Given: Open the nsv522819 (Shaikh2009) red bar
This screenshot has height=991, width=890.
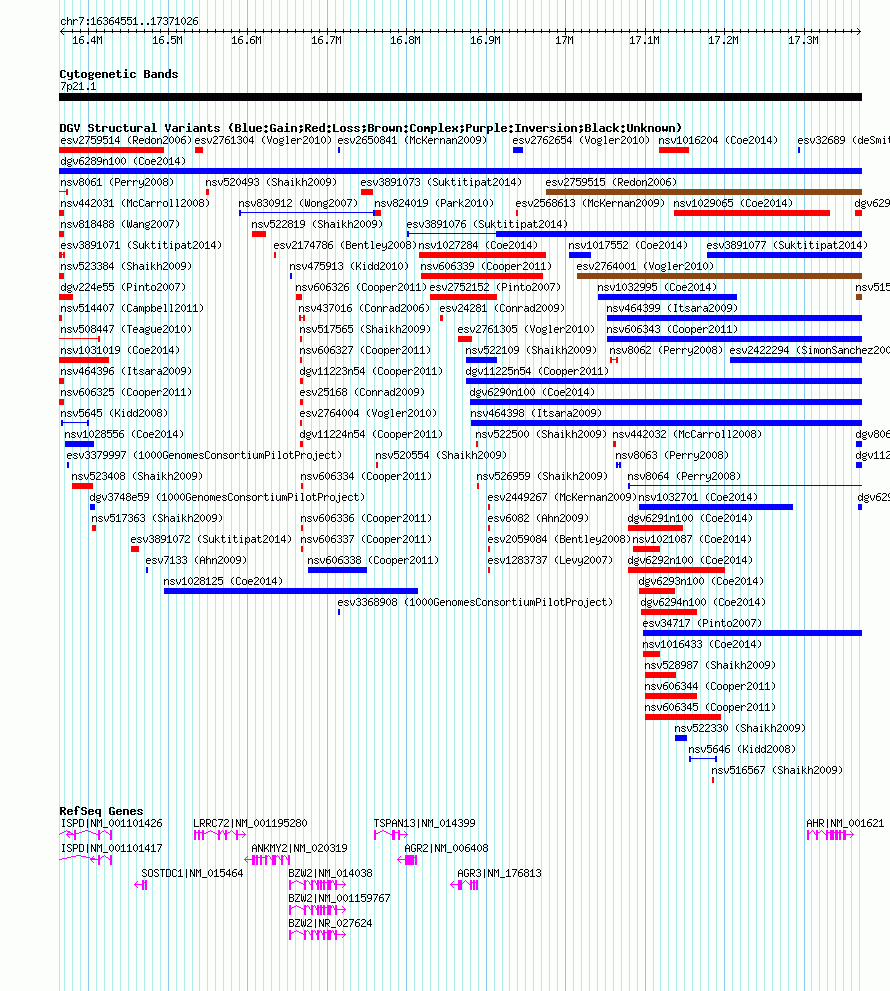Looking at the screenshot, I should click(259, 234).
